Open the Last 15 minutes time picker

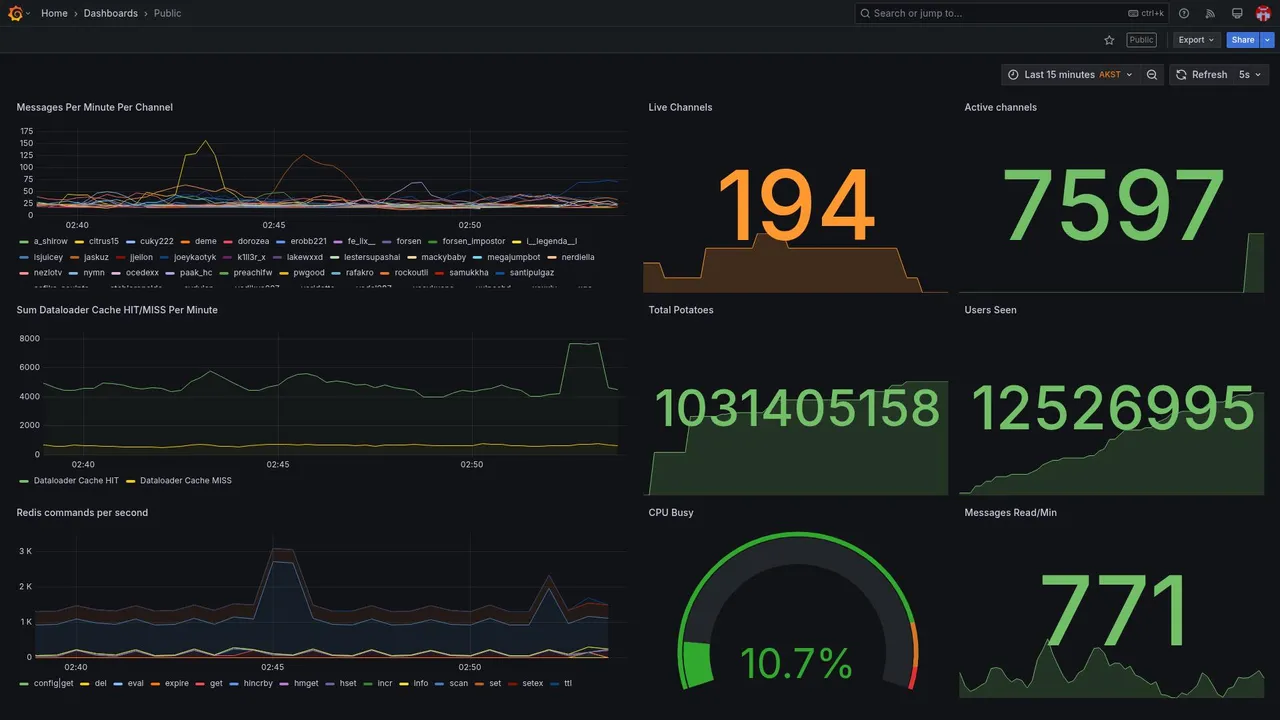pyautogui.click(x=1070, y=75)
